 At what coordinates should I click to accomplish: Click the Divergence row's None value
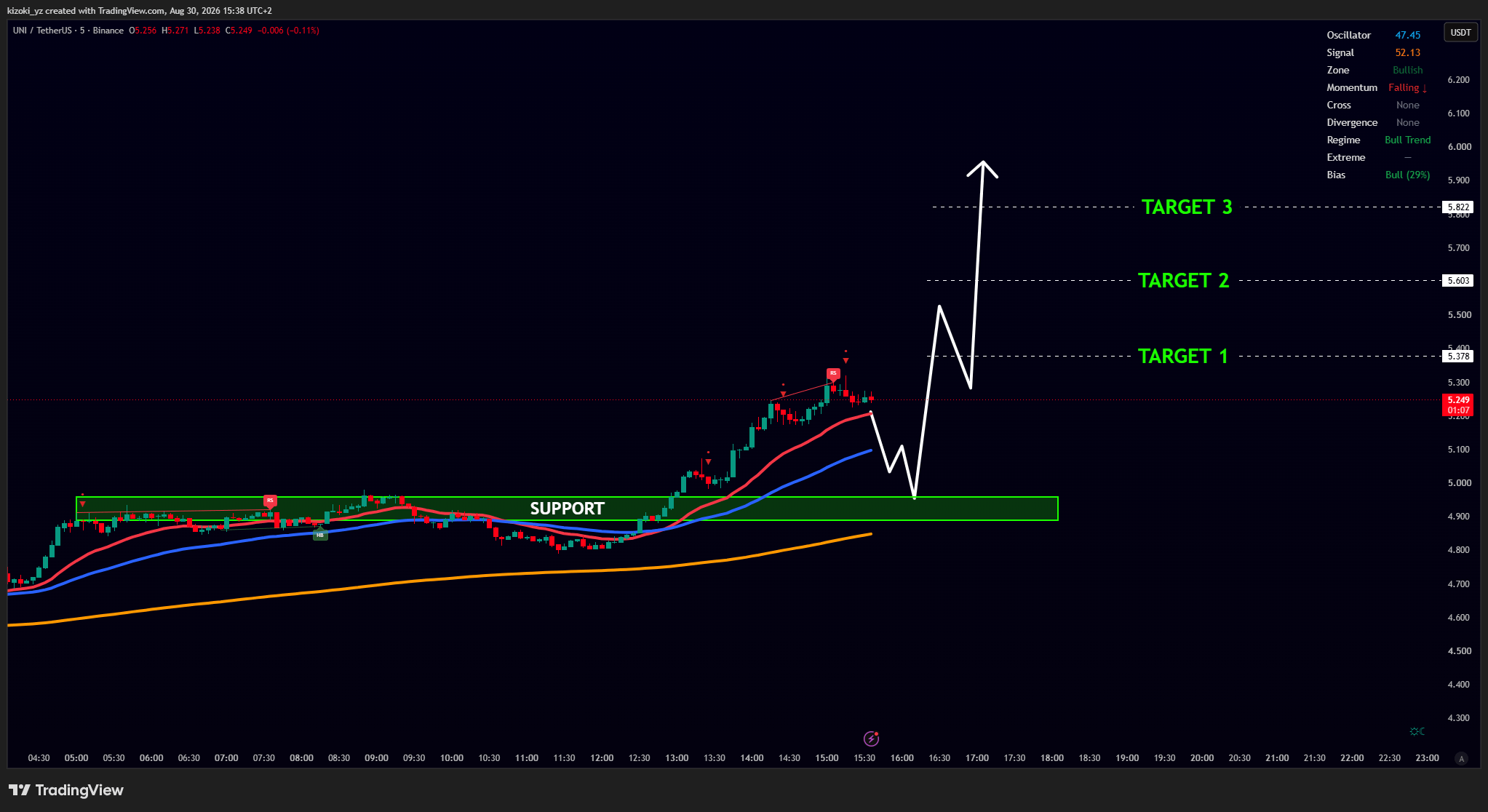[x=1408, y=122]
